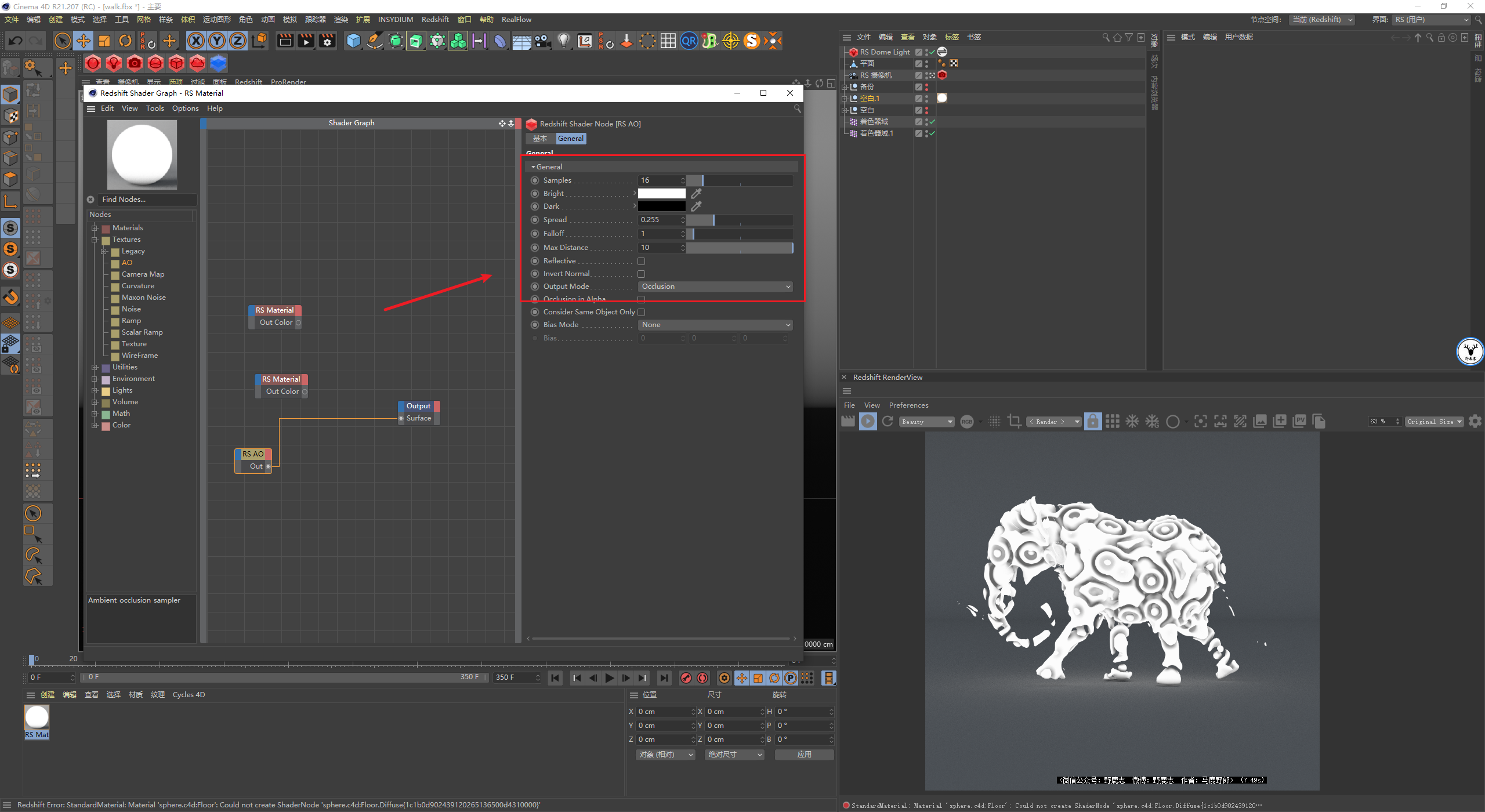Expand the Utilities node folder
This screenshot has height=812, width=1485.
click(x=95, y=367)
